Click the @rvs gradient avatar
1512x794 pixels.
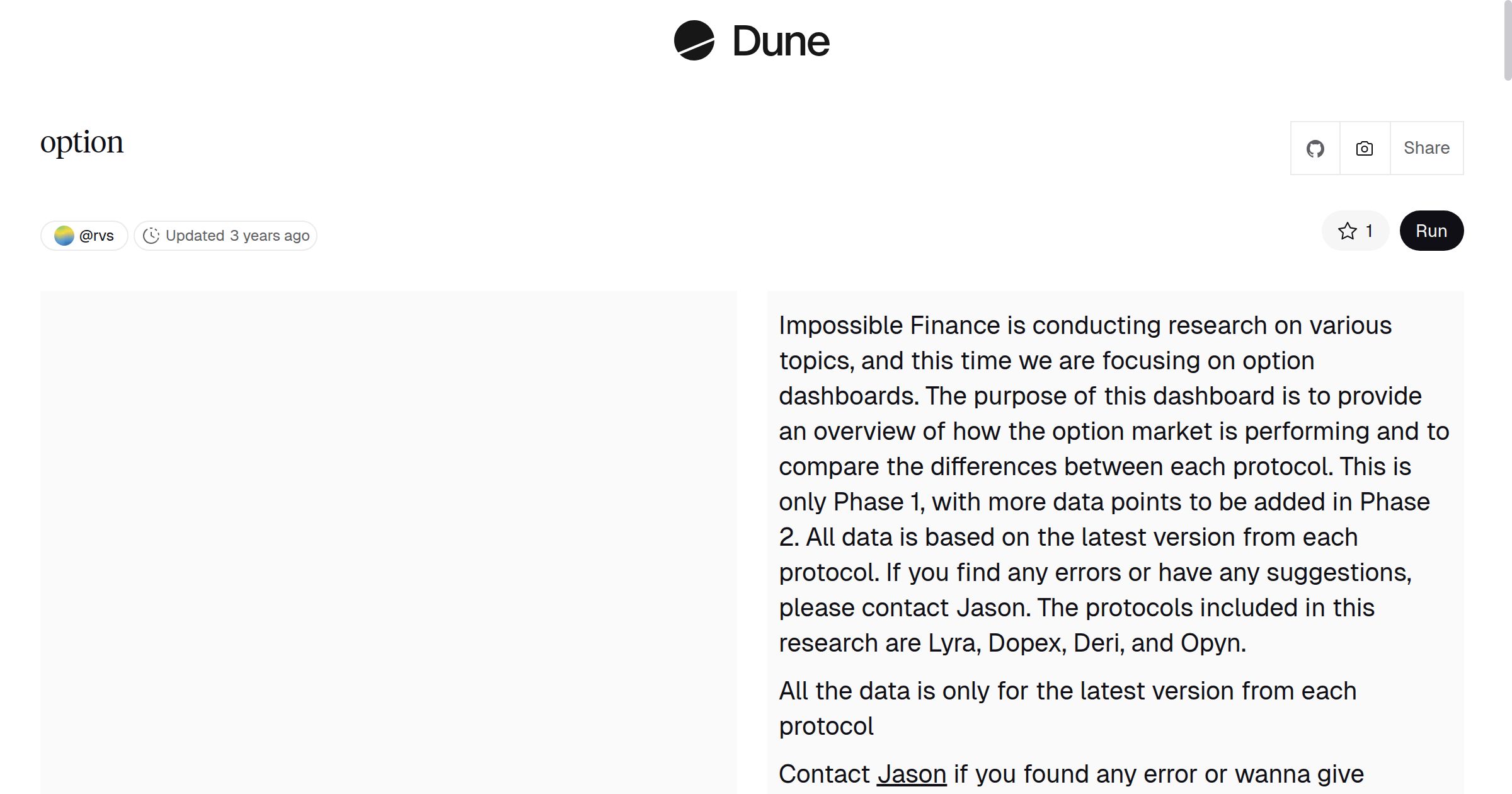(x=64, y=236)
